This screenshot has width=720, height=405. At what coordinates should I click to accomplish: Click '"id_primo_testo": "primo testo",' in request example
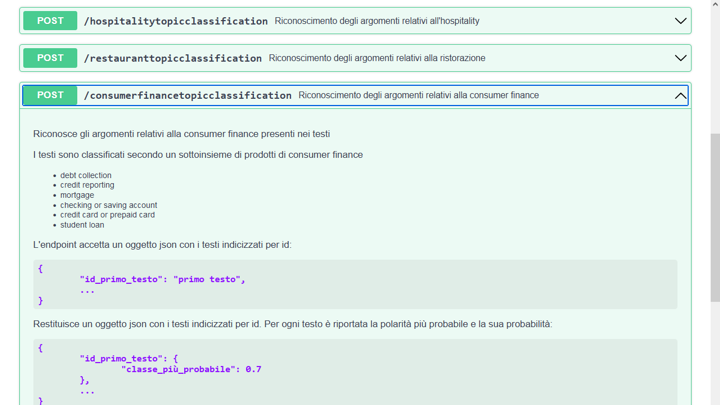click(x=163, y=279)
